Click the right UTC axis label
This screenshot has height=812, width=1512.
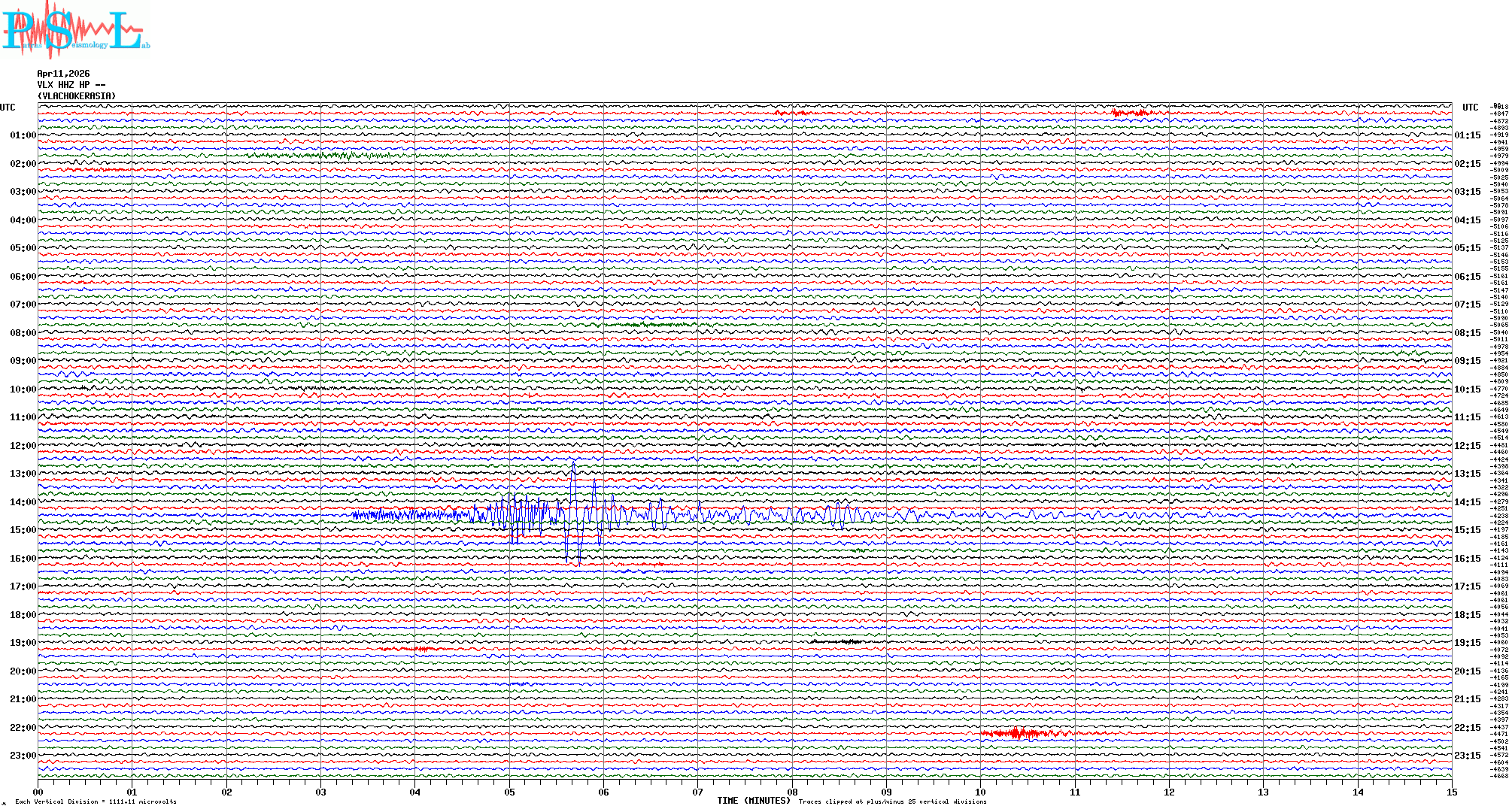tap(1470, 108)
